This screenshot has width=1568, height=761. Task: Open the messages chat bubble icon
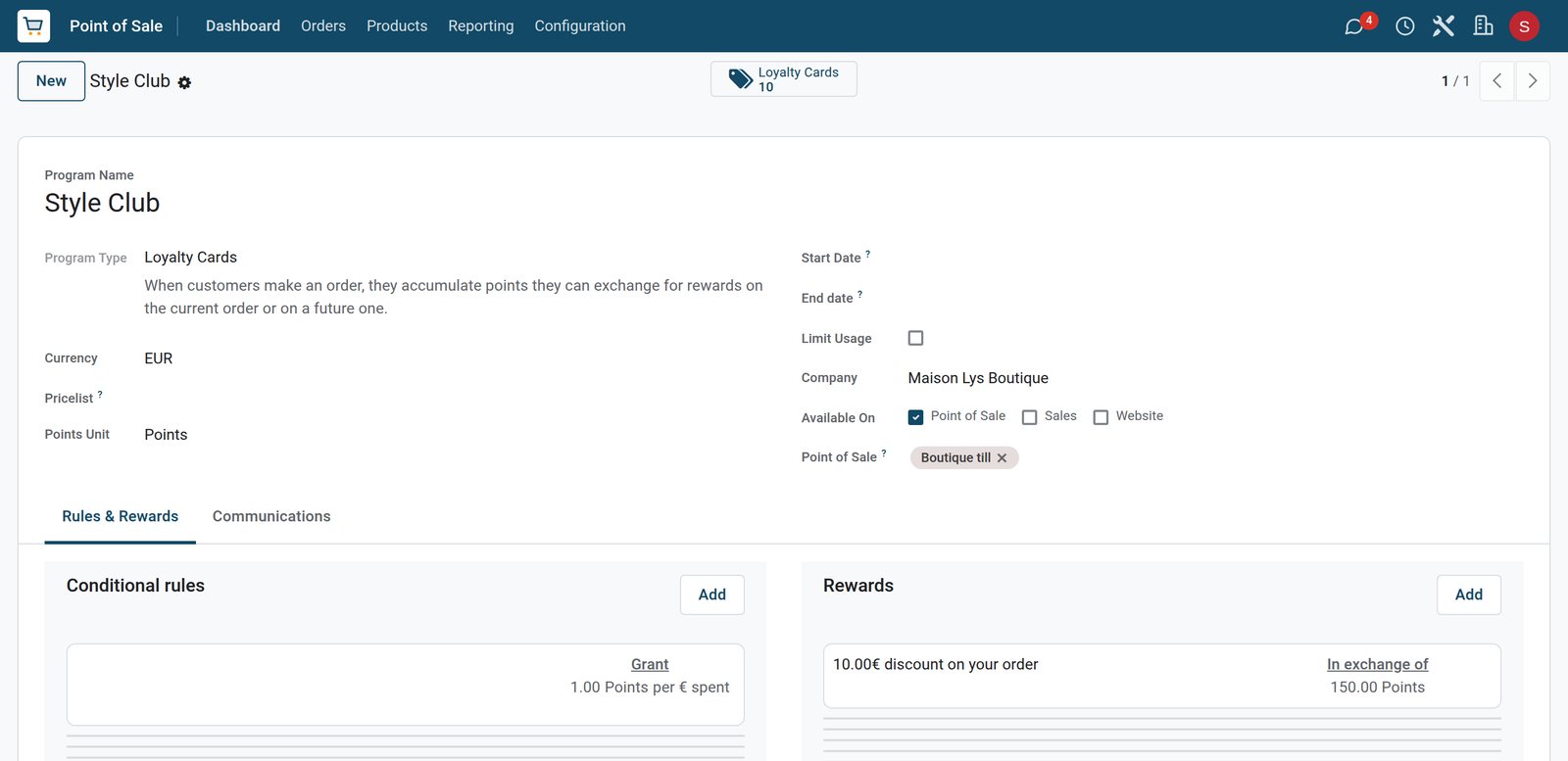point(1354,26)
